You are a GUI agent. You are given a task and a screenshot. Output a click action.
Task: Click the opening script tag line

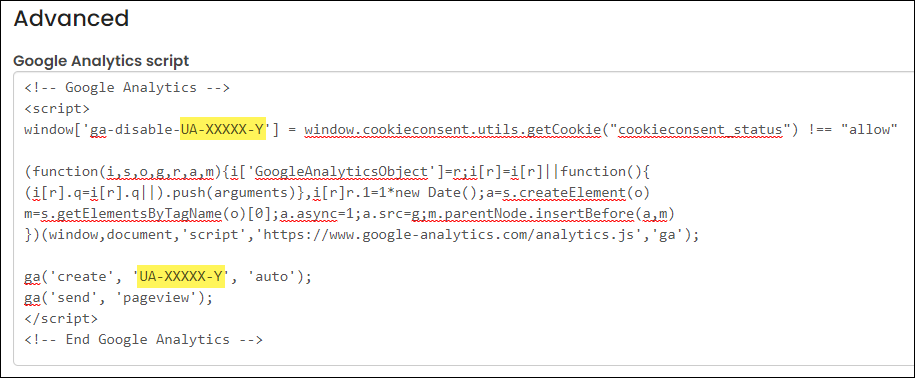(x=57, y=109)
